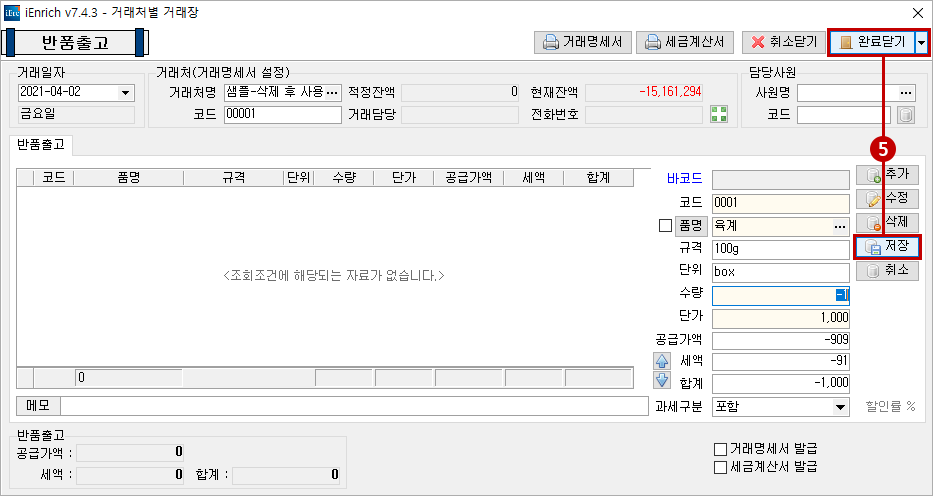
Task: Click the 공급가액 column header
Action: coord(468,178)
